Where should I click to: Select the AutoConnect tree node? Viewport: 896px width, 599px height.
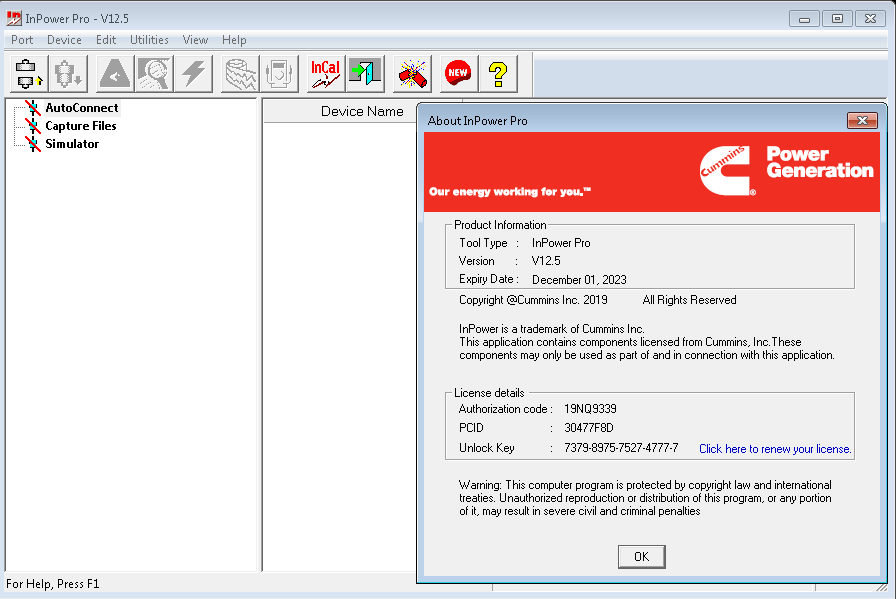[81, 108]
